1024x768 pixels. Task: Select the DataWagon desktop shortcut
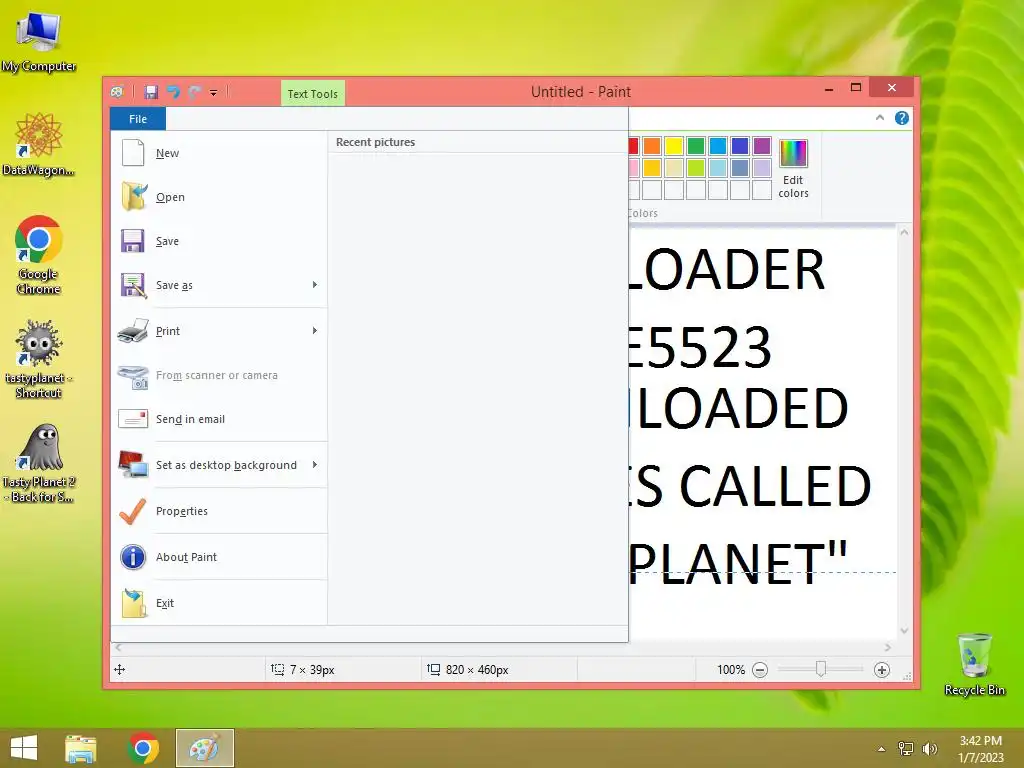[x=39, y=144]
